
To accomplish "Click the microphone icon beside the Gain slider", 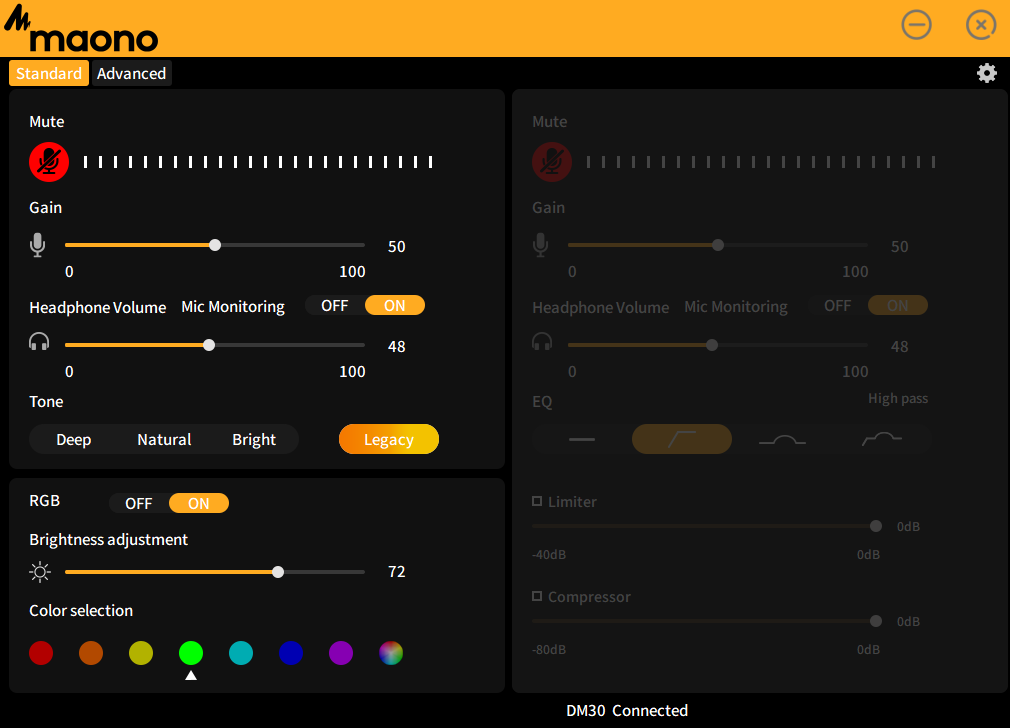I will (x=37, y=244).
